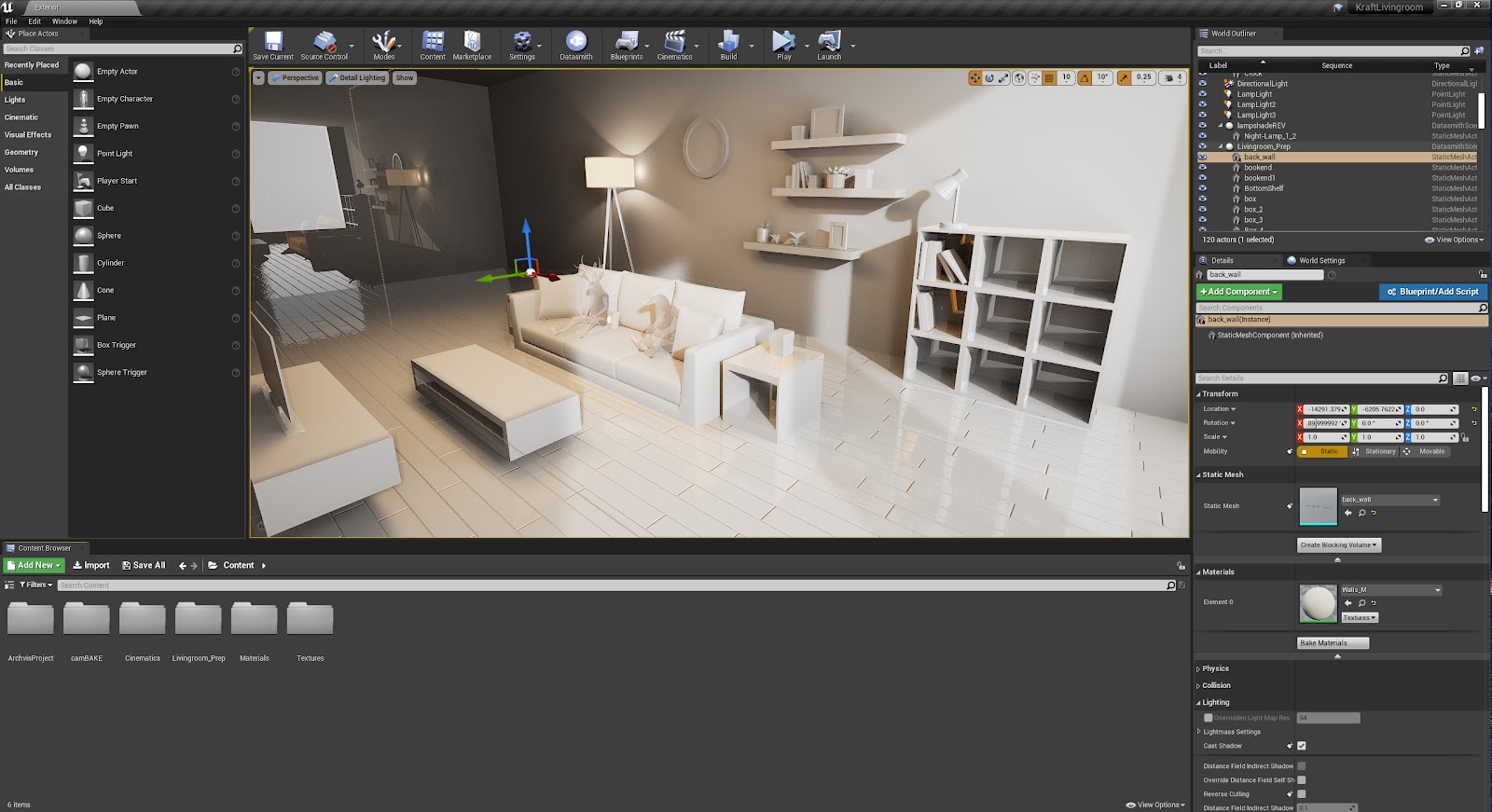
Task: Click the Save Current toolbar icon
Action: [273, 45]
